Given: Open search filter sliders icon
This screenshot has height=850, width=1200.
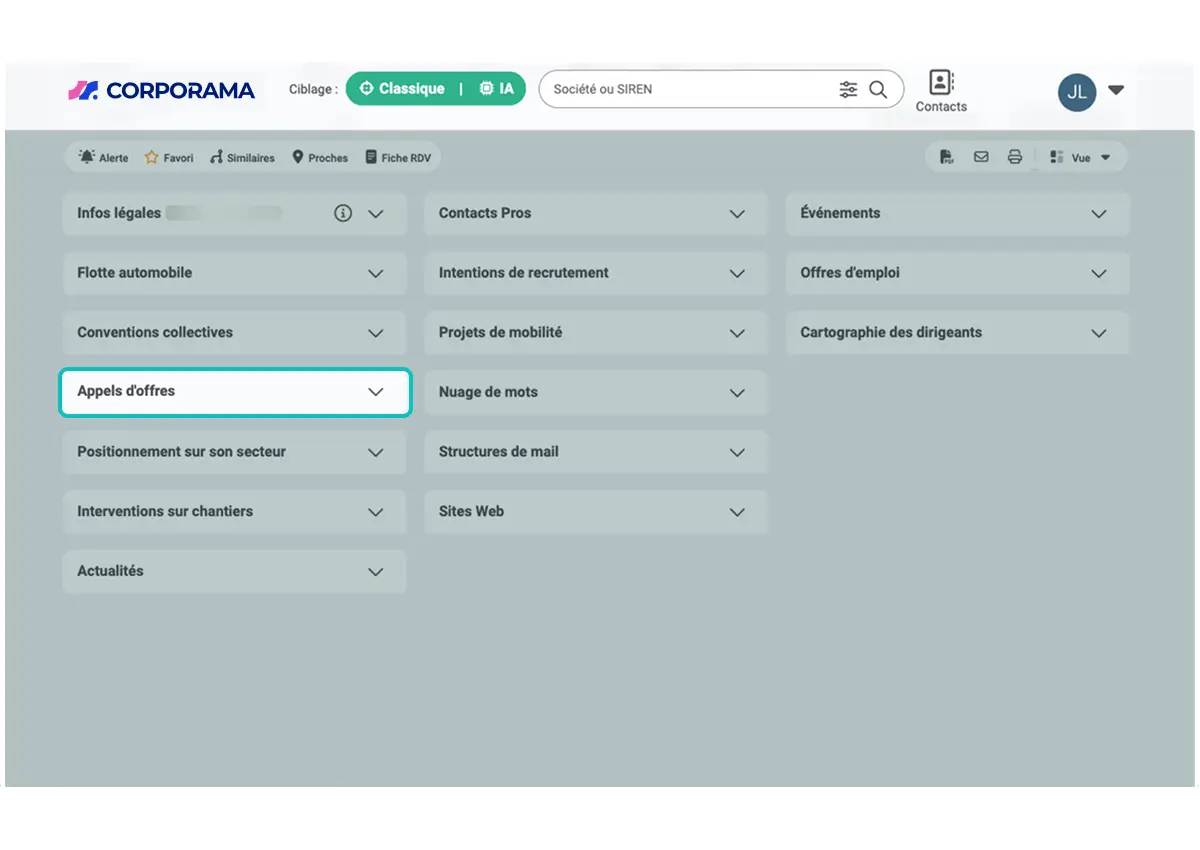Looking at the screenshot, I should (848, 89).
